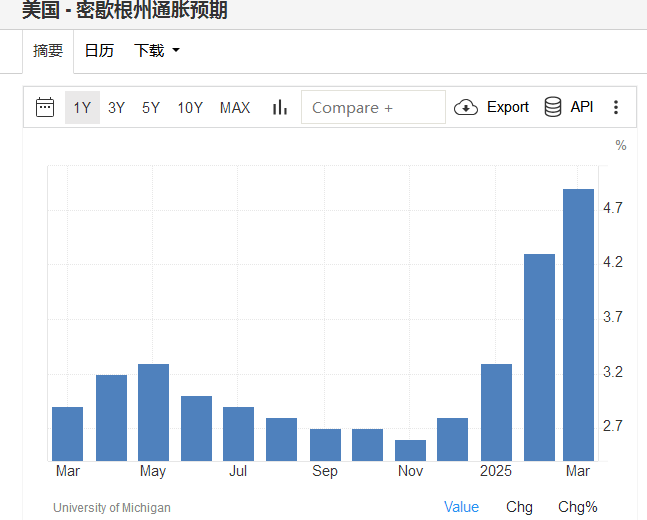The height and width of the screenshot is (520, 647).
Task: Select the 10Y time range
Action: 190,107
